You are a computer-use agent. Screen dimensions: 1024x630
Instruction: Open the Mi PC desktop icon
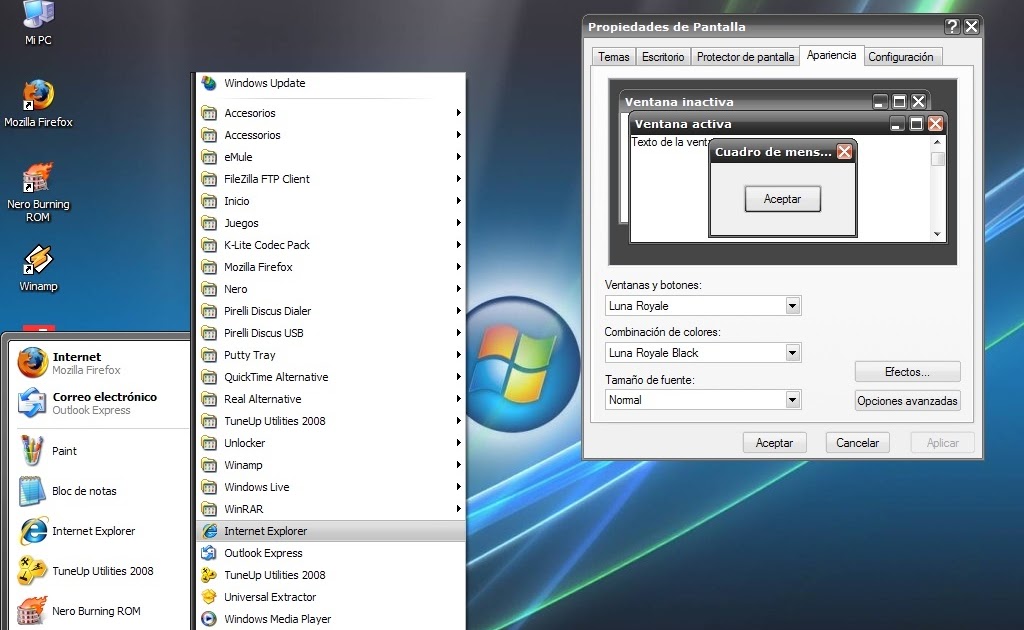pyautogui.click(x=38, y=23)
